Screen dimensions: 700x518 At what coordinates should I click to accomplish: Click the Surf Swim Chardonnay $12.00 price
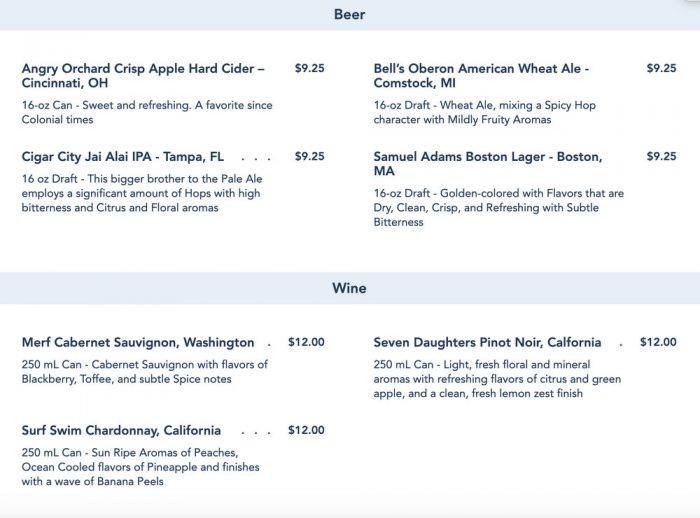click(306, 431)
